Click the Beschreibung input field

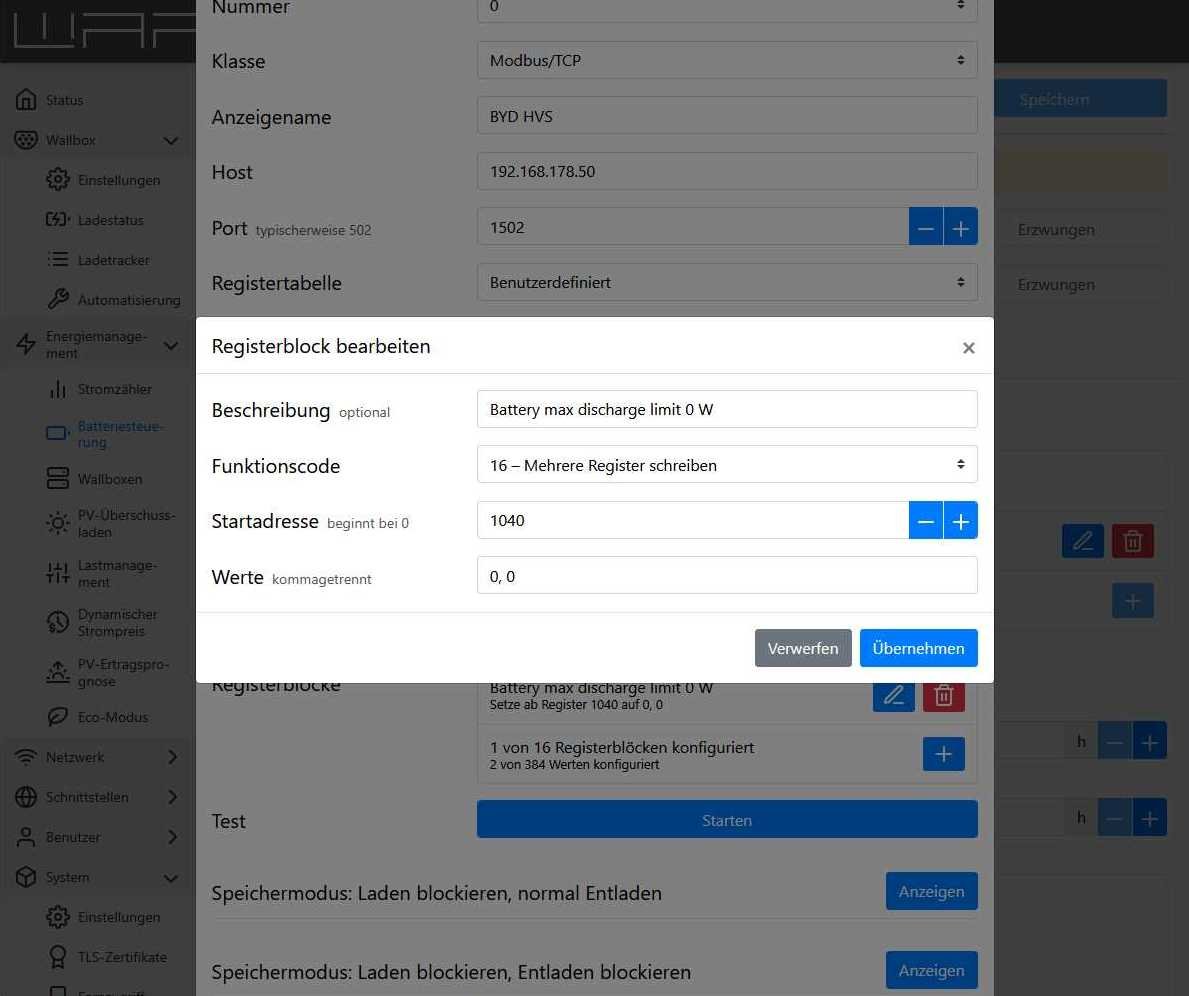[727, 409]
